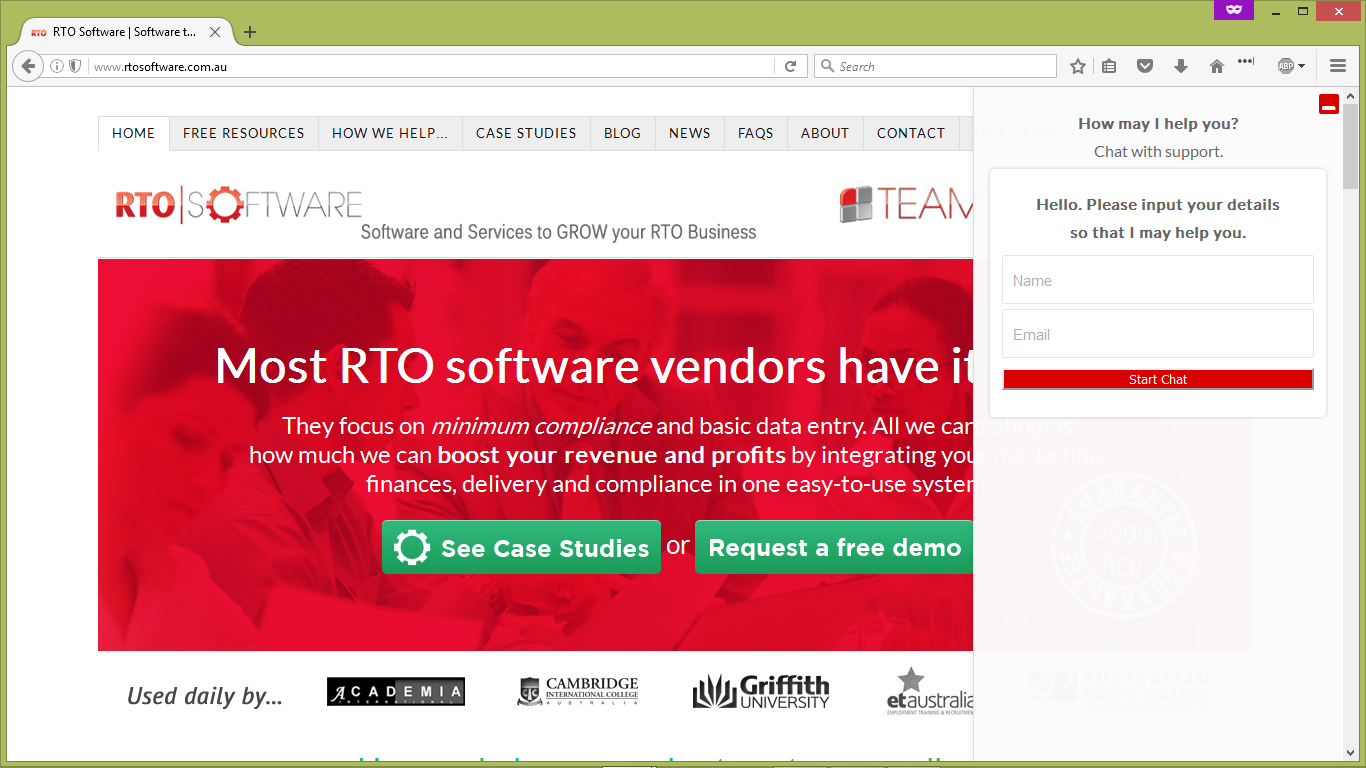Reload the page with refresh icon
The image size is (1366, 768).
[790, 66]
